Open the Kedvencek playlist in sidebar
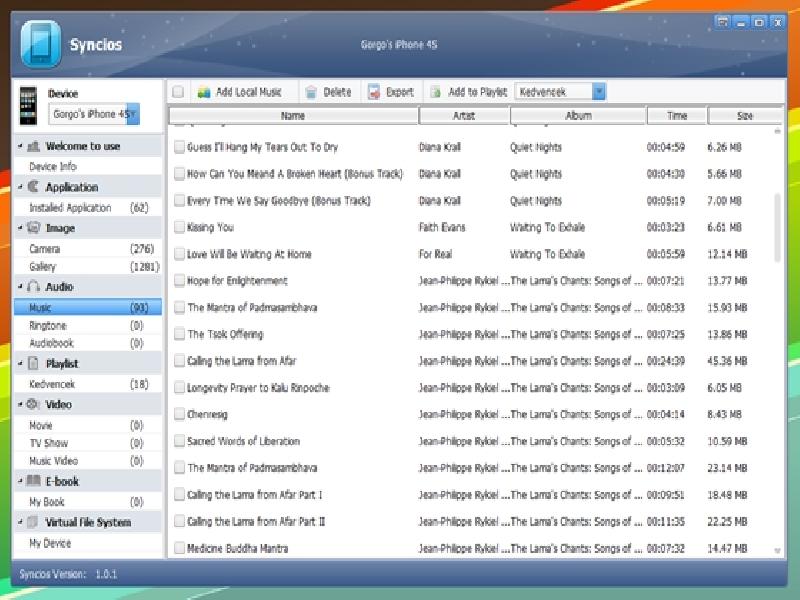This screenshot has height=600, width=800. click(x=88, y=384)
